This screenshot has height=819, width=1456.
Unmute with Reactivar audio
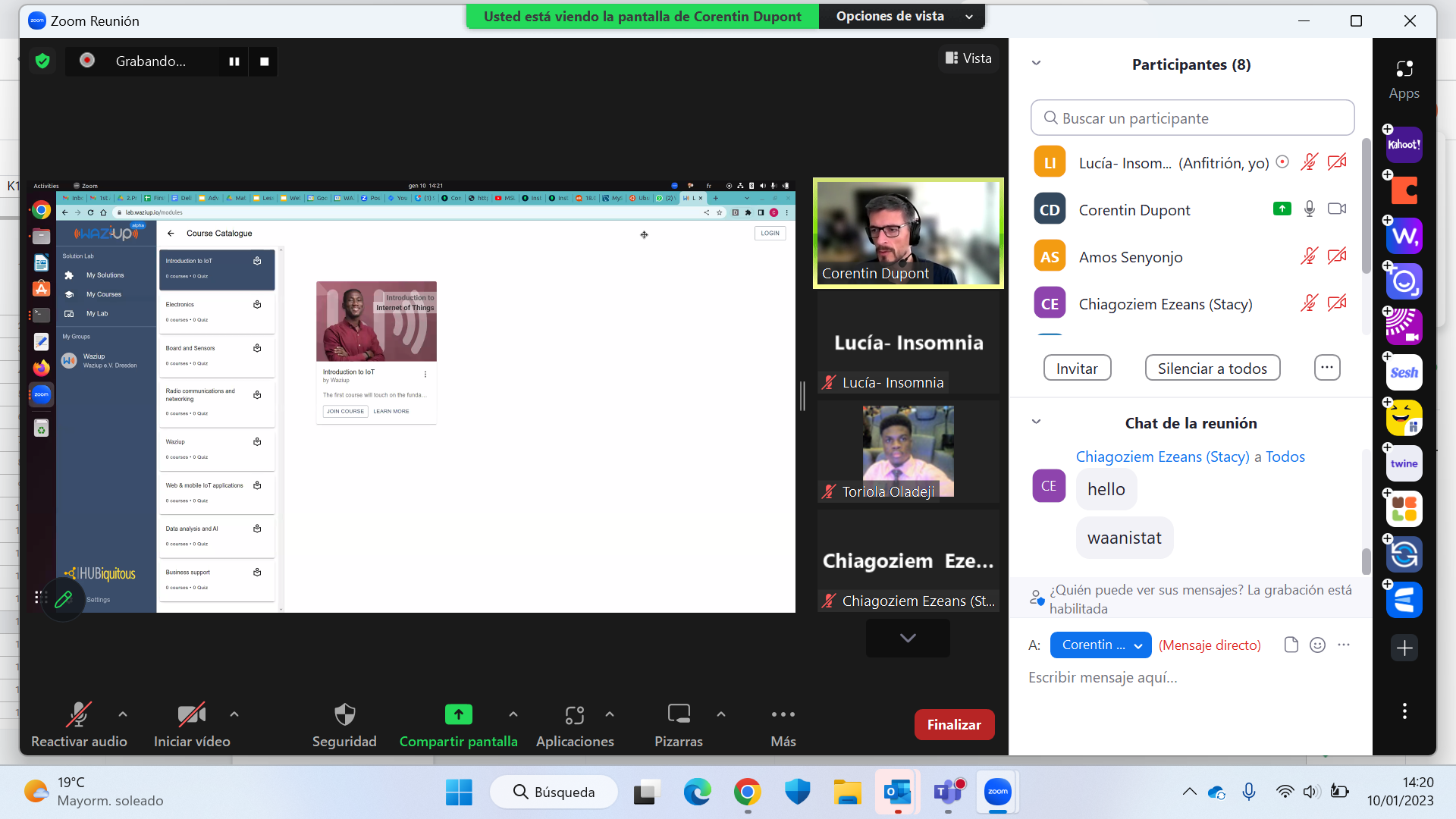point(78,715)
